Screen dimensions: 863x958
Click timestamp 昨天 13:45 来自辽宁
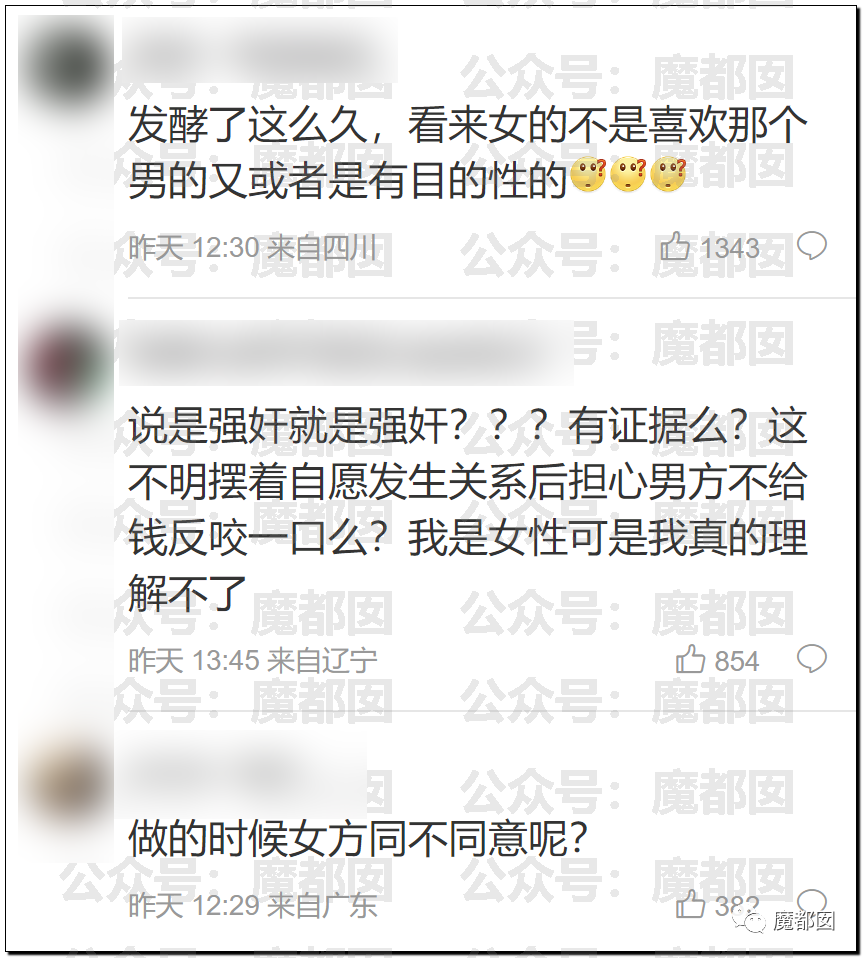click(x=253, y=660)
